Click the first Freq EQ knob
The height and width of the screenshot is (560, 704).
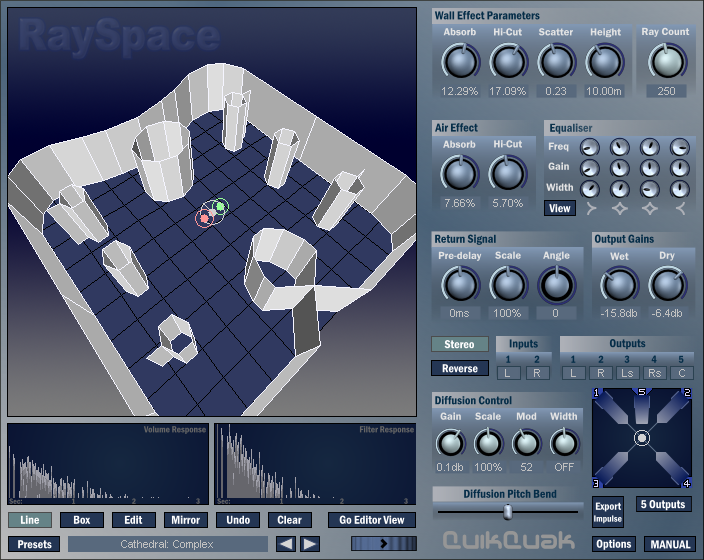(590, 147)
